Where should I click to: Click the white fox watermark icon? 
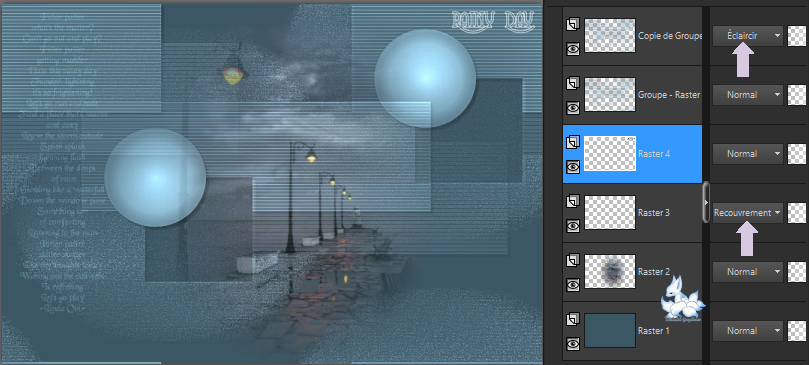tap(683, 298)
